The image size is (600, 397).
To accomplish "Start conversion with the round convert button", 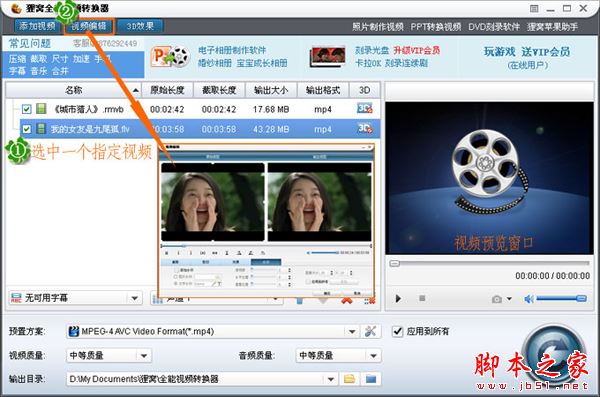I will tap(553, 356).
